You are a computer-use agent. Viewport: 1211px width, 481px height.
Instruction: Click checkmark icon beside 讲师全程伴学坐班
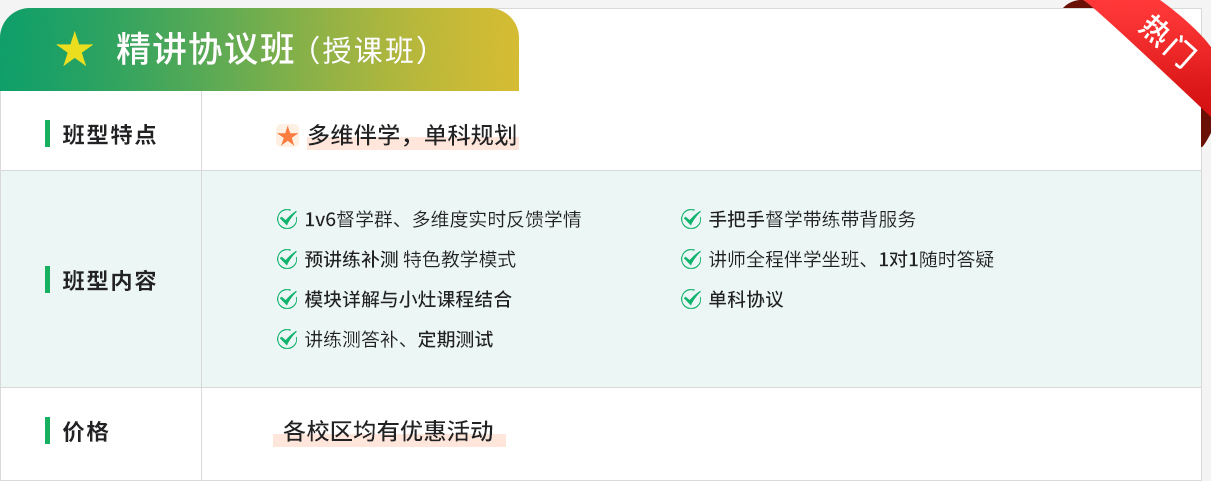[x=691, y=259]
